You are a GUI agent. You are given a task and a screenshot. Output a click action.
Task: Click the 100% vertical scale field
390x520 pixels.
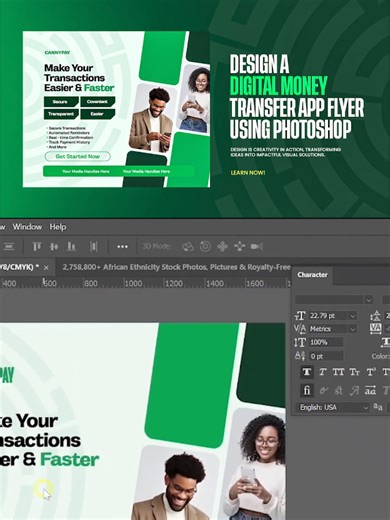[x=326, y=342]
